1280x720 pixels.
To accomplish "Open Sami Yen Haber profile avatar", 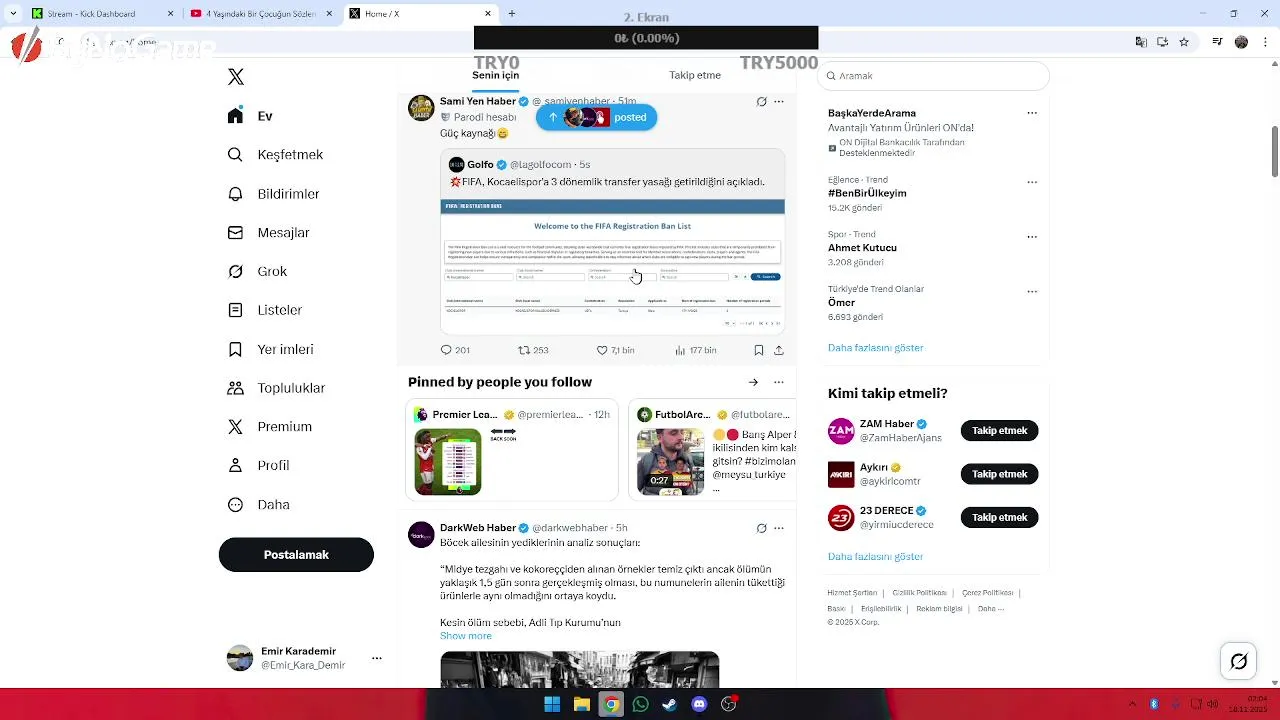I will (x=421, y=108).
